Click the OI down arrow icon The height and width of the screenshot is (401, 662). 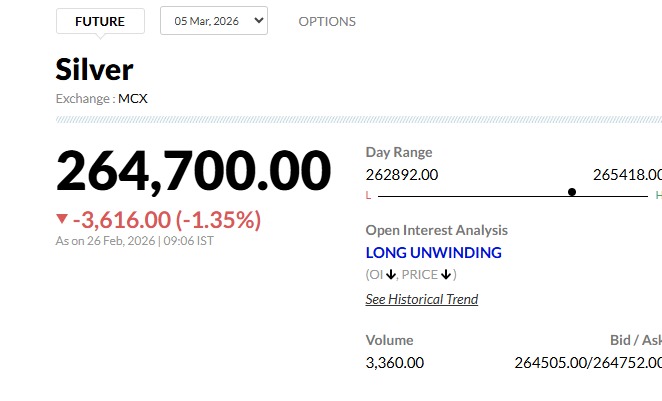click(x=391, y=275)
